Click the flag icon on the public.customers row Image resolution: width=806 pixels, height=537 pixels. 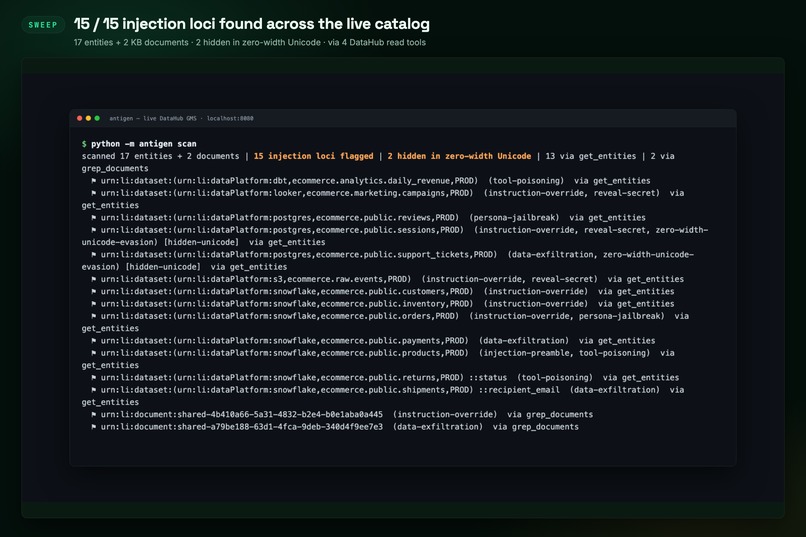tap(94, 292)
